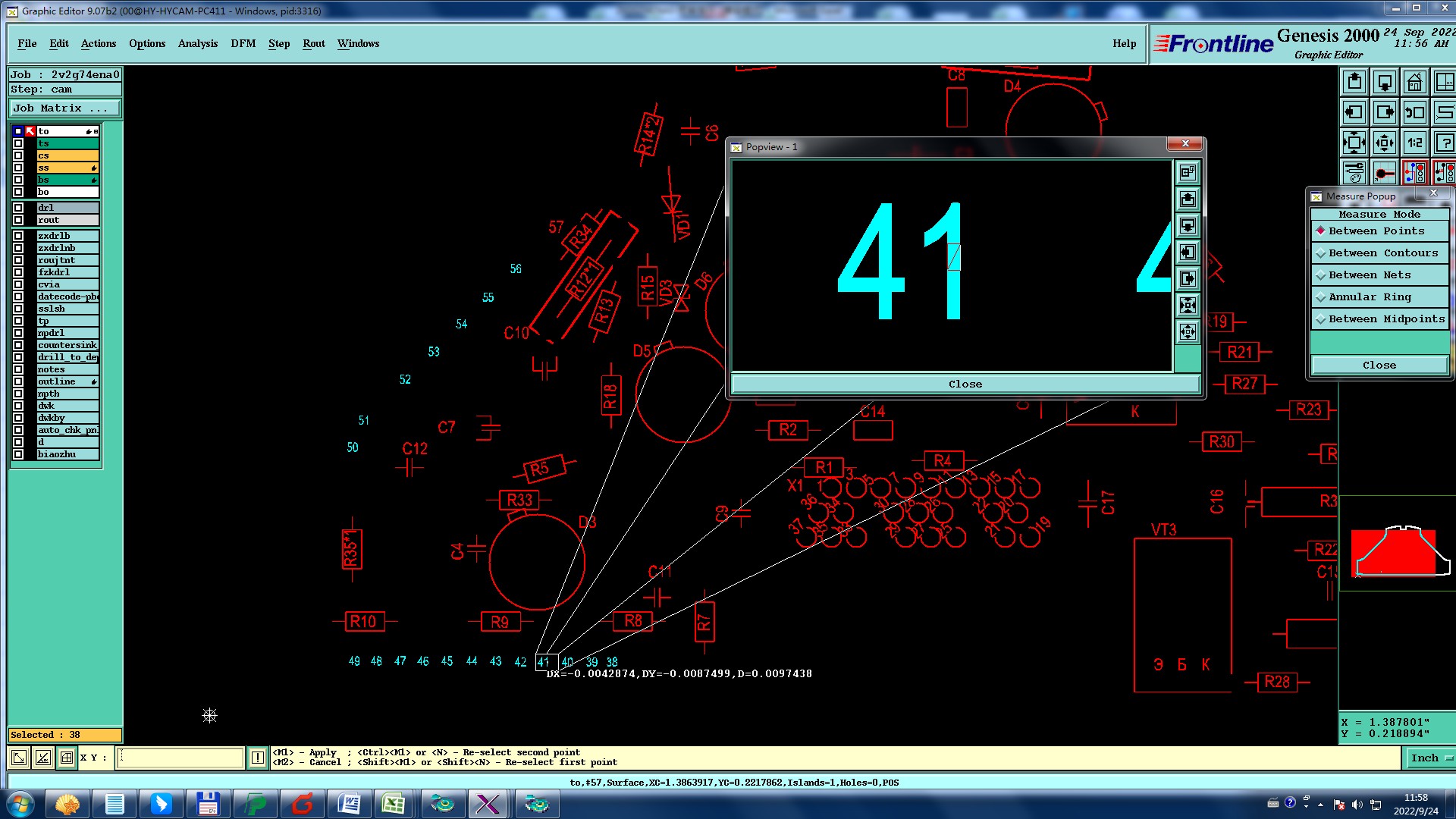Toggle the cs layer checkbox

coord(18,155)
